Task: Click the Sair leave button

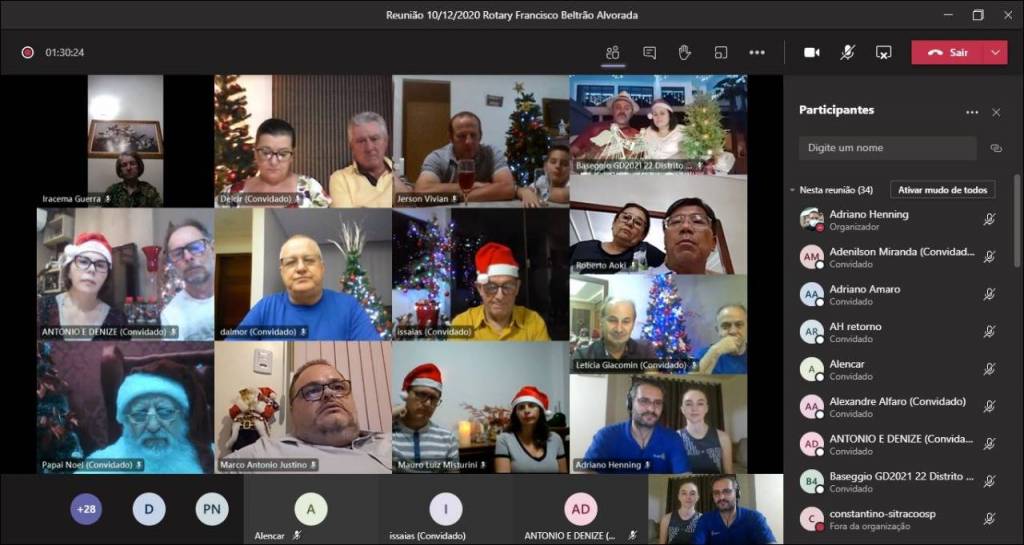Action: [x=947, y=52]
